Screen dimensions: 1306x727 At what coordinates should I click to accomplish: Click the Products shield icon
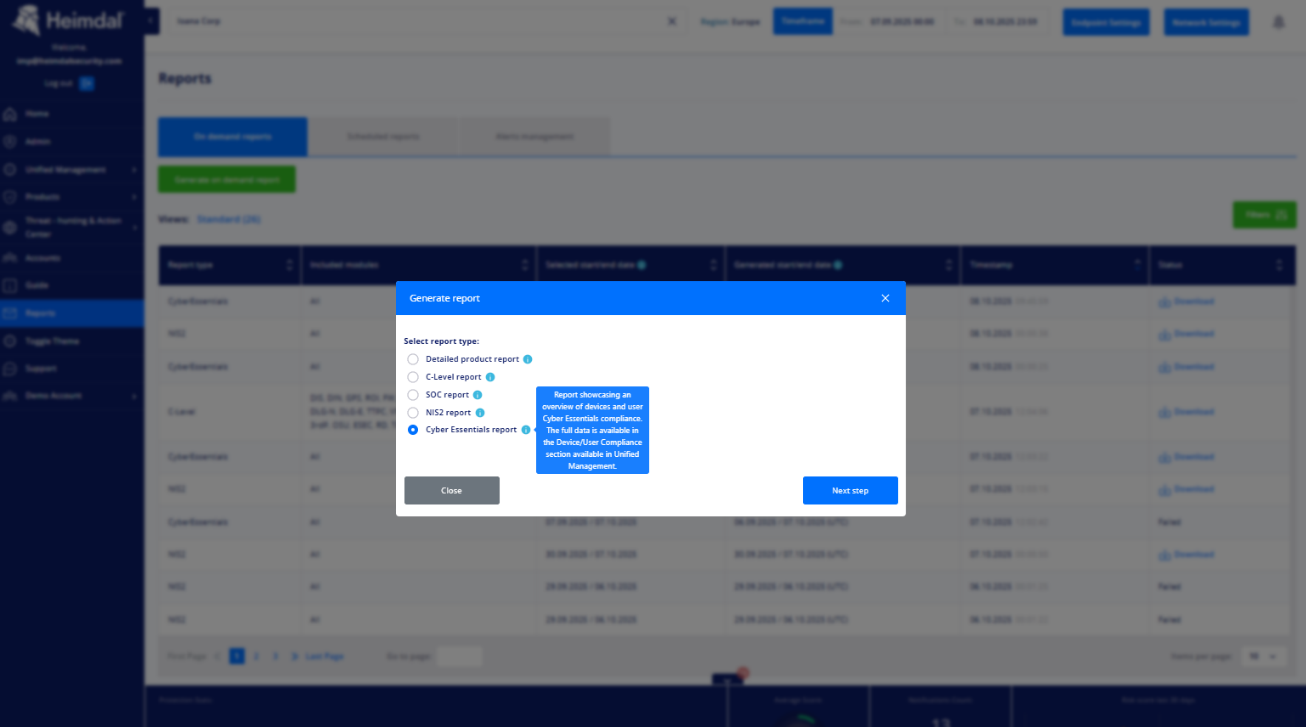pyautogui.click(x=10, y=197)
